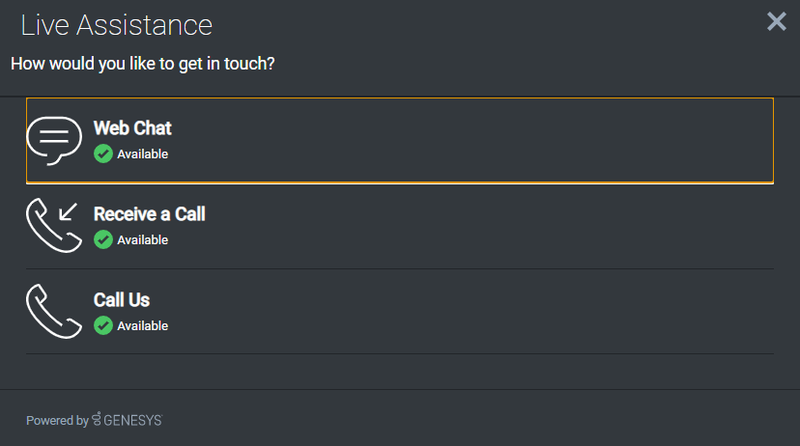This screenshot has width=800, height=446.
Task: Click empty area of Call Us row
Action: [459, 311]
